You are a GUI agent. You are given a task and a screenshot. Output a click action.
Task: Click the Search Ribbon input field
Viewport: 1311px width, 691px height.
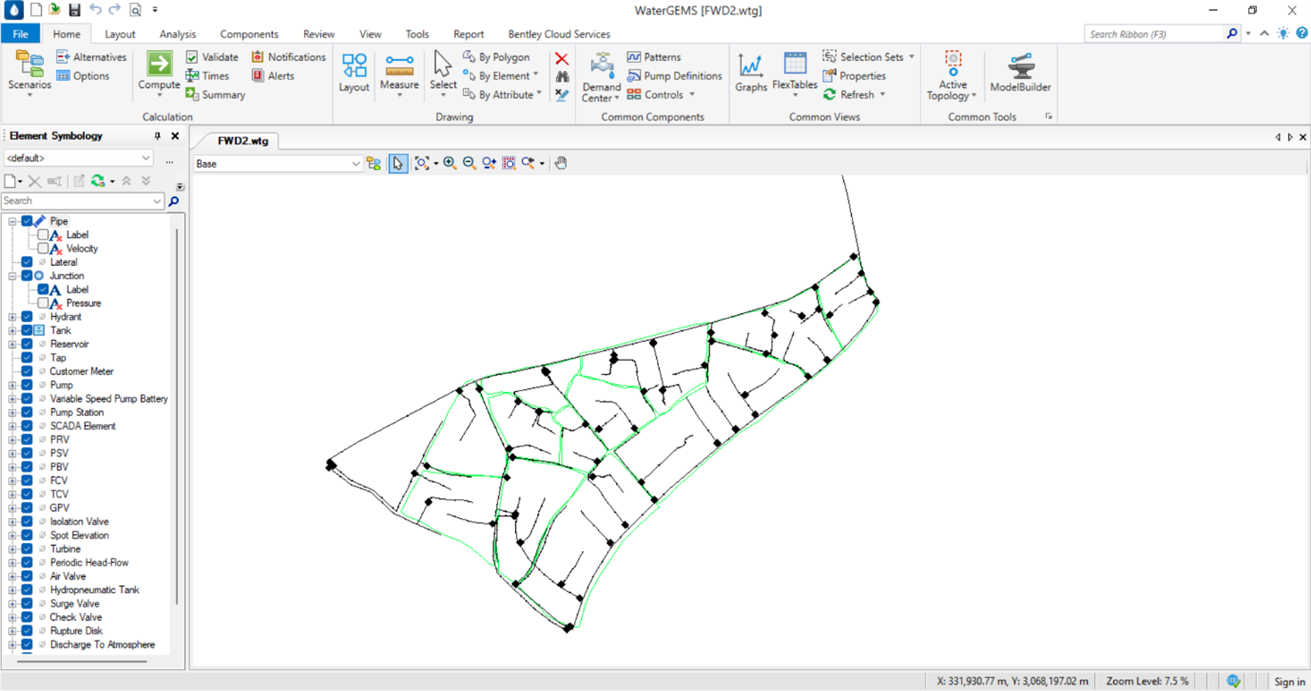pos(1155,34)
